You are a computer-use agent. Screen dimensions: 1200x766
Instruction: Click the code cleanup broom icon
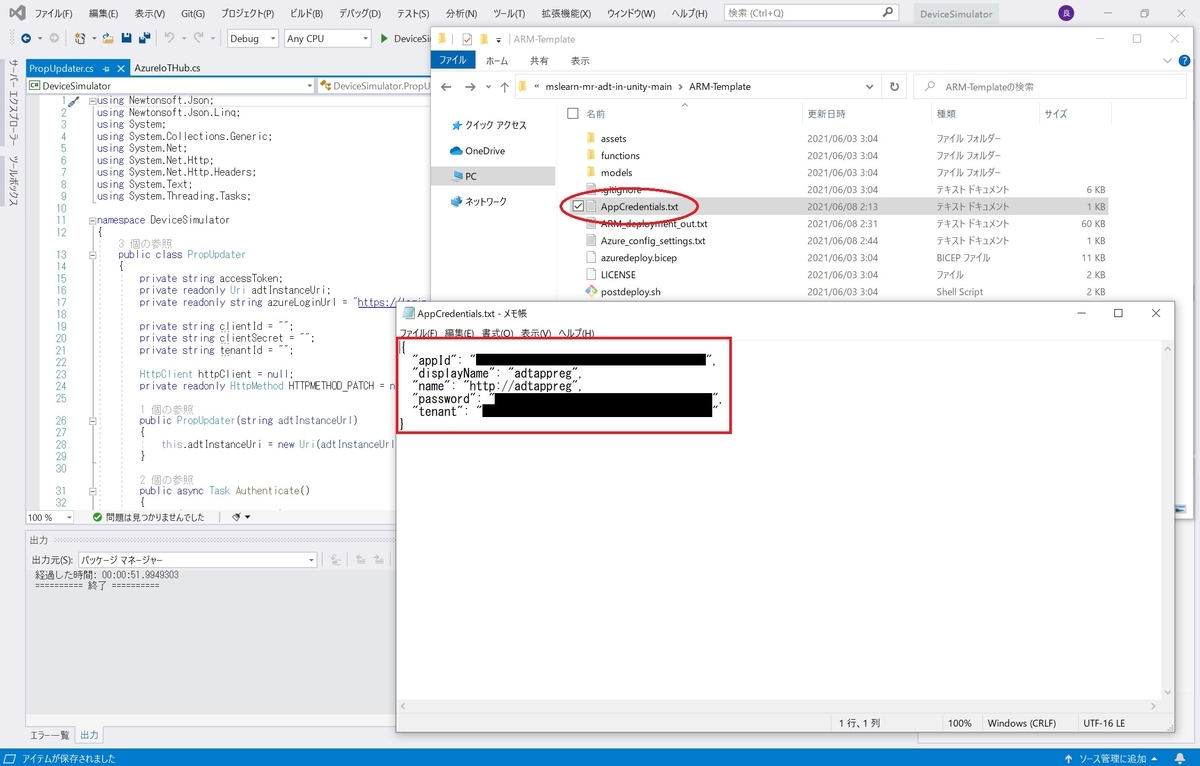[x=237, y=517]
